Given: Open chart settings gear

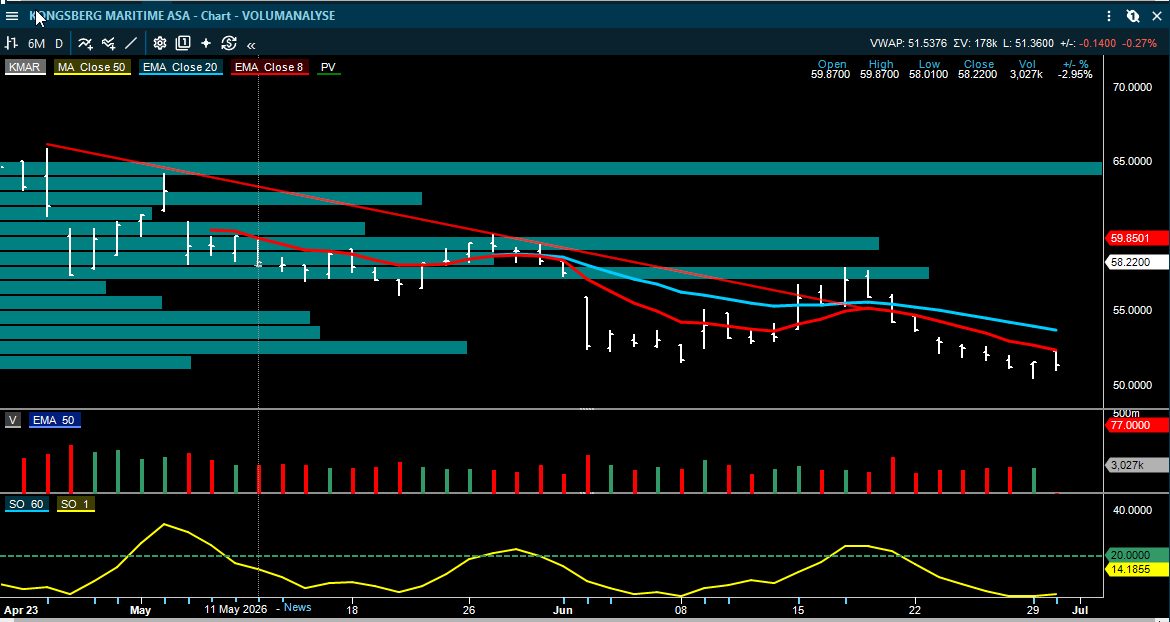Looking at the screenshot, I should [160, 43].
